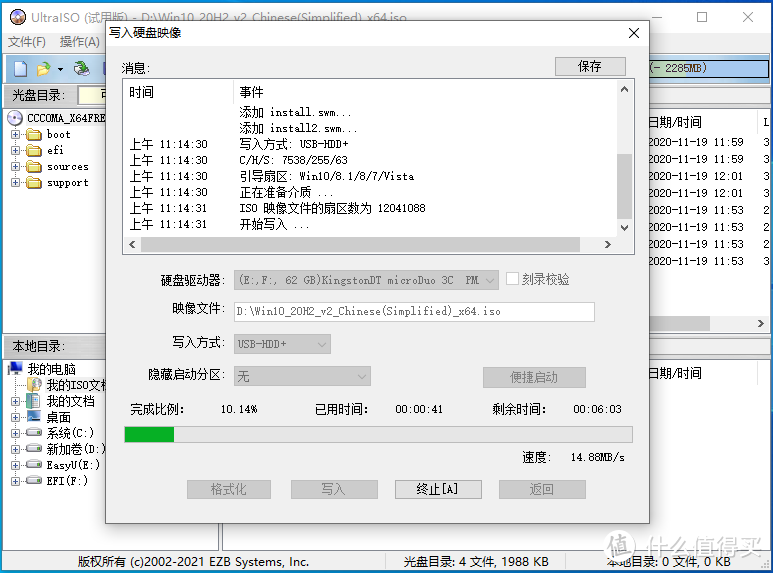
Task: Close the 写入硬盘映像 dialog
Action: [634, 33]
